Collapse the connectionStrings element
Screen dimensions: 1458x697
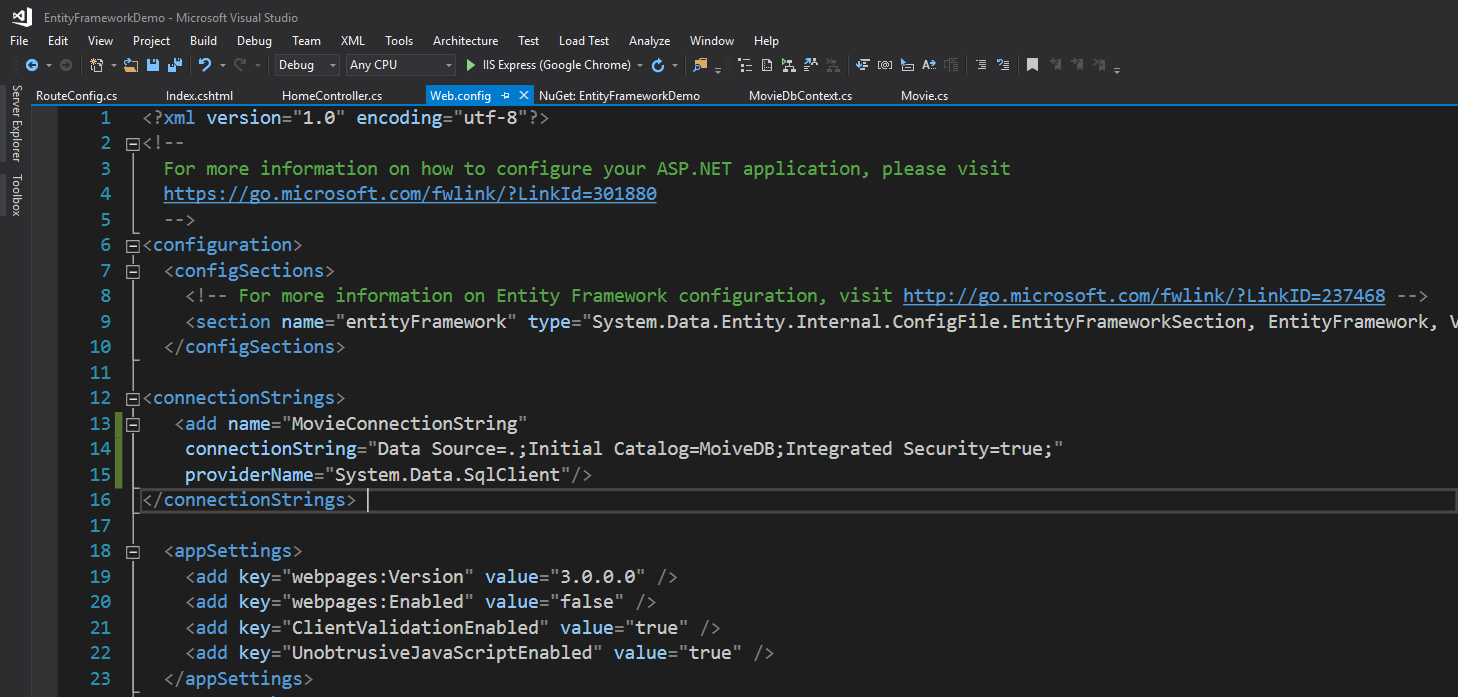tap(133, 397)
